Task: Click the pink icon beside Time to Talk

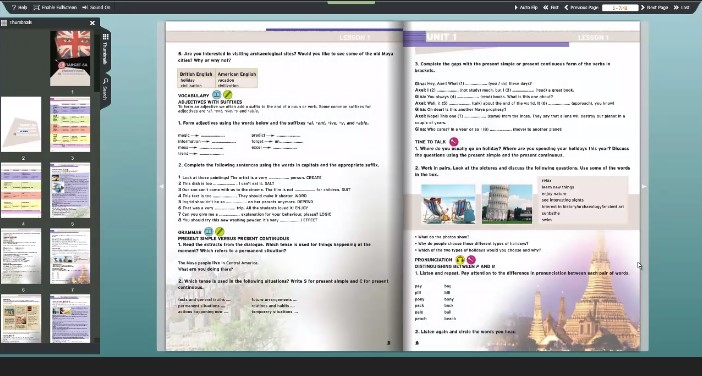Action: point(454,142)
